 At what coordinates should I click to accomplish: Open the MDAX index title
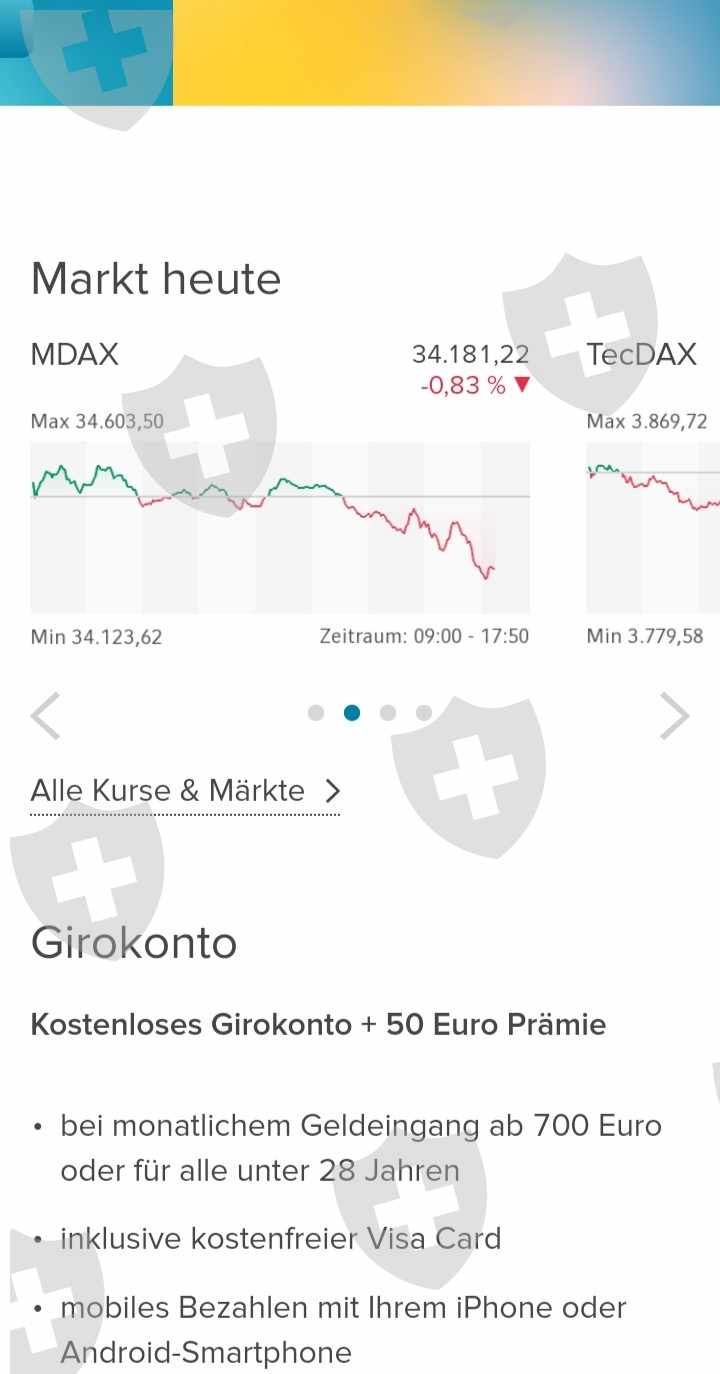75,354
